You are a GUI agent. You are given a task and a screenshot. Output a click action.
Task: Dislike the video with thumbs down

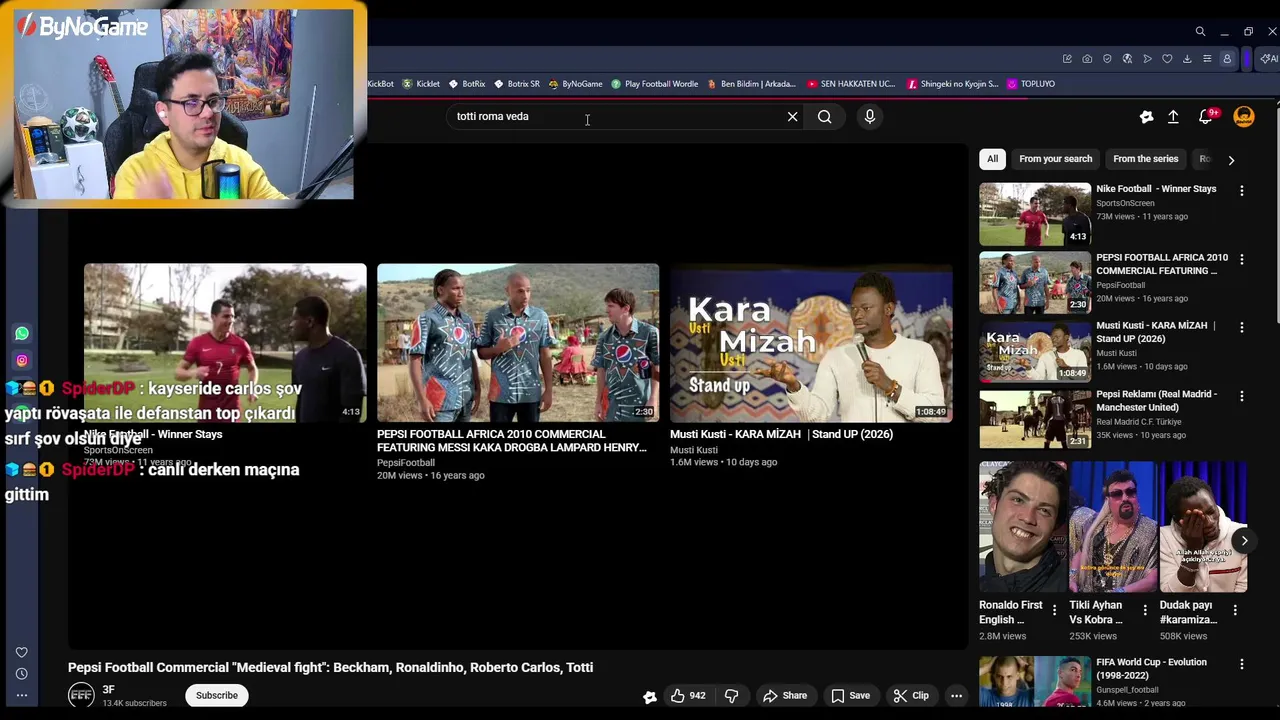pyautogui.click(x=731, y=696)
